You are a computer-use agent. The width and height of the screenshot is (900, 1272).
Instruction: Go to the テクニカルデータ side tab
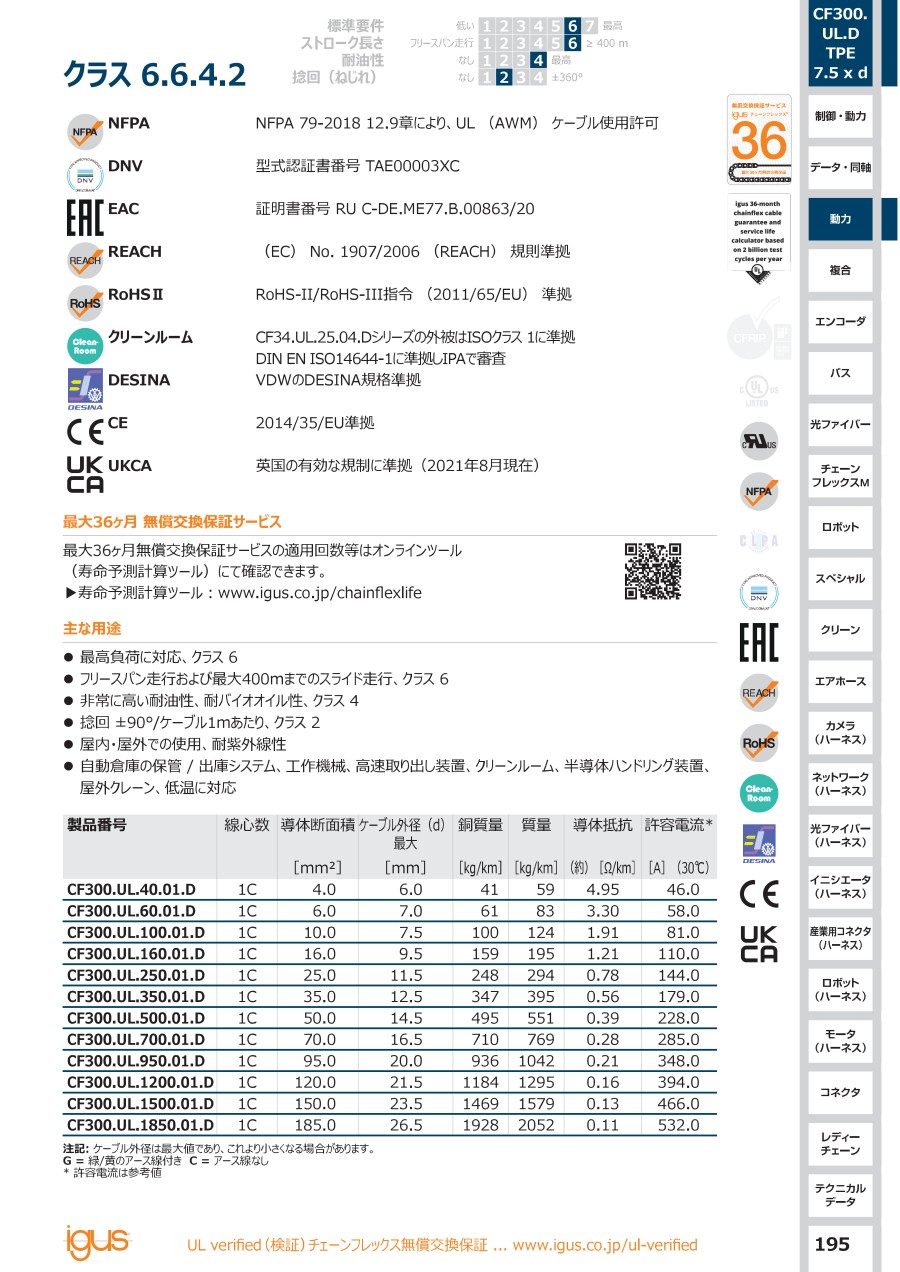840,1195
